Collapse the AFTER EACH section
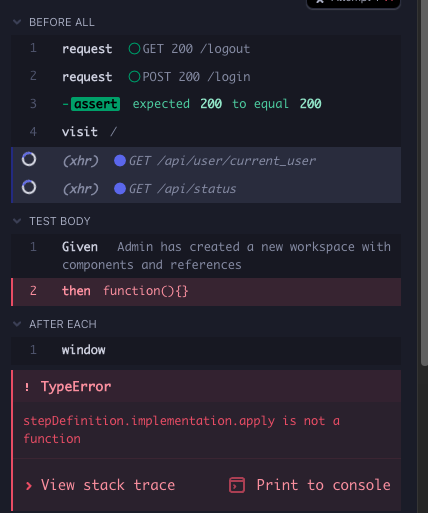 tap(17, 324)
